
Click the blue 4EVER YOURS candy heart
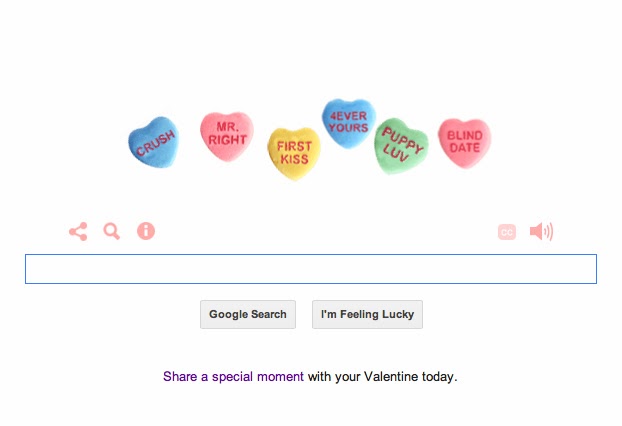point(348,123)
